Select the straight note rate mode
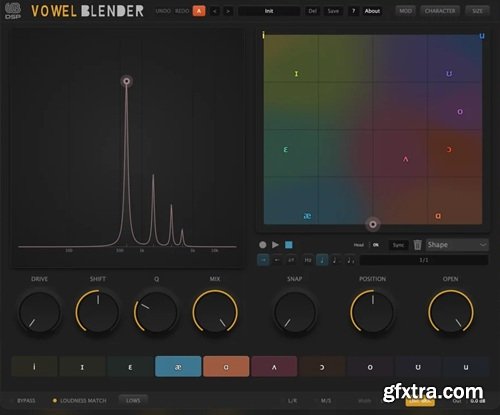Screen dimensions: 500x415 coord(322,260)
